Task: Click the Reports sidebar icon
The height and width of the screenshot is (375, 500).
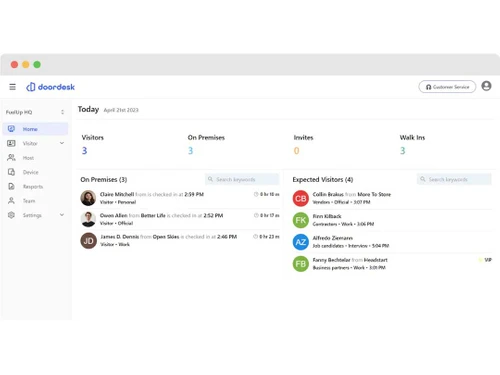Action: 11,186
